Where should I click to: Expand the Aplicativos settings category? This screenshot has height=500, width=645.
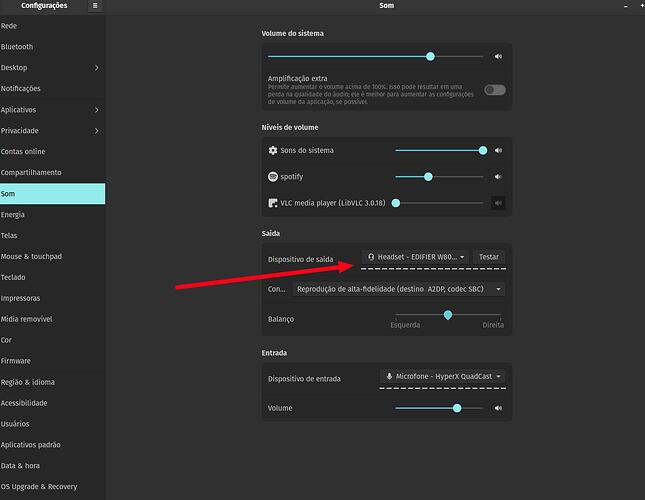click(x=53, y=110)
